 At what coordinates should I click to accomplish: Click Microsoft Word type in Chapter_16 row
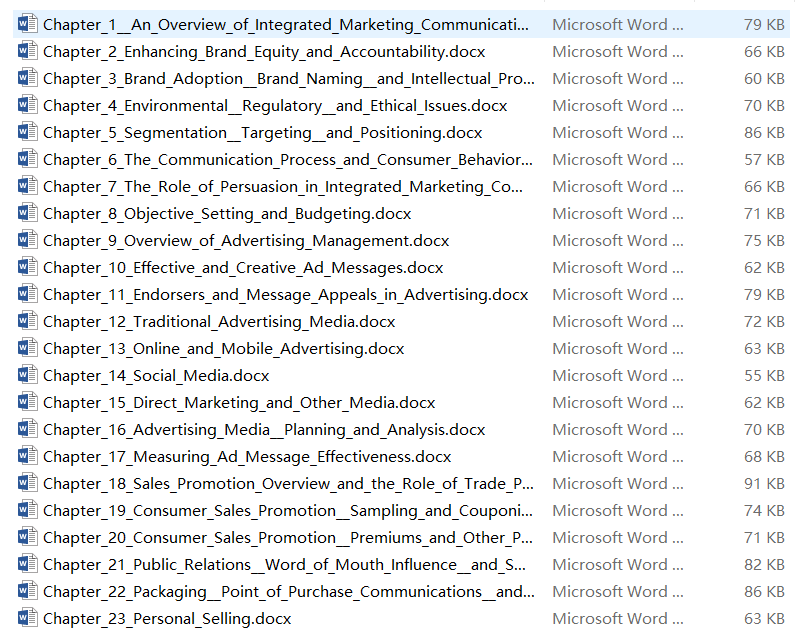[618, 429]
